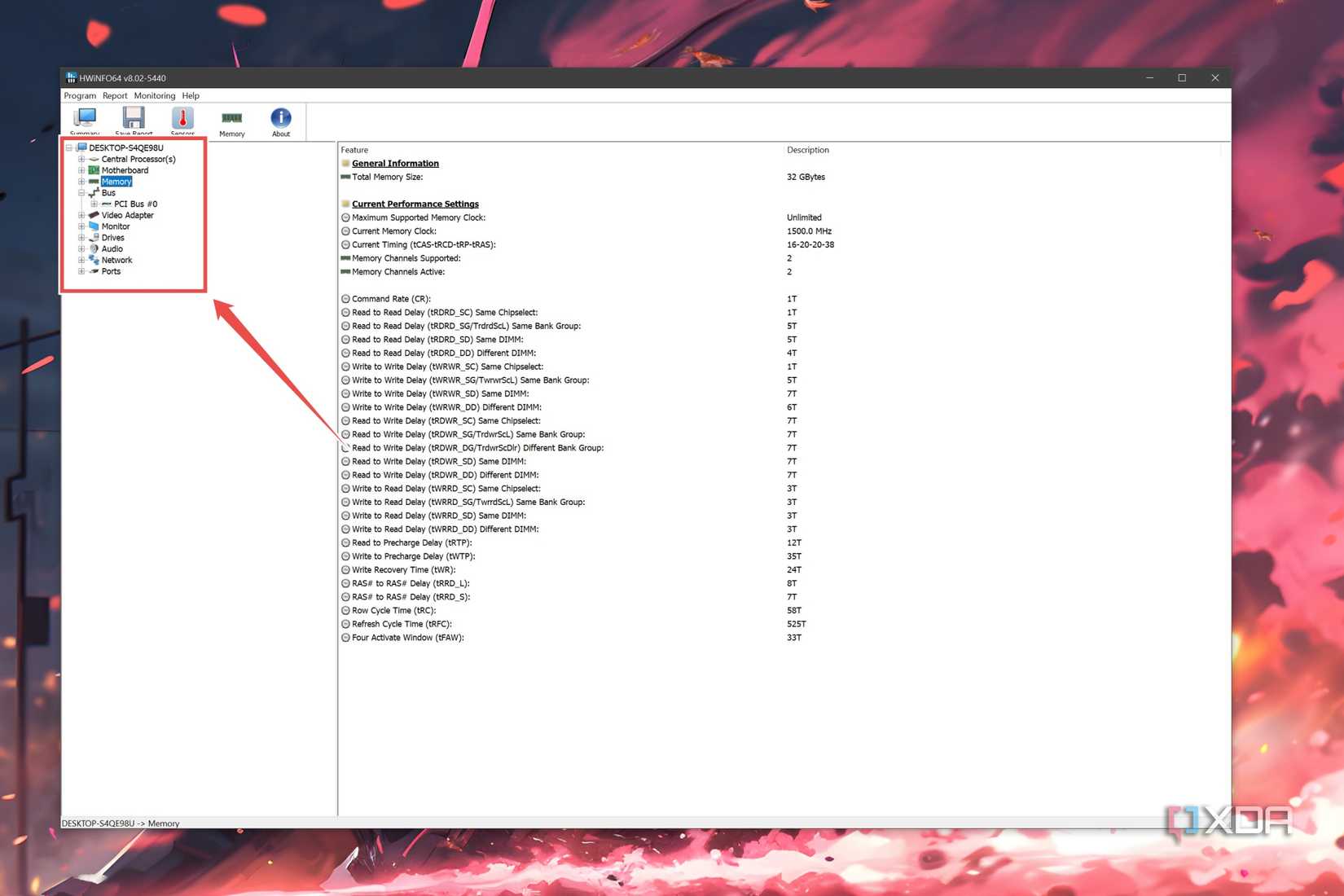Collapse the Bus tree node
The width and height of the screenshot is (1344, 896).
(81, 193)
